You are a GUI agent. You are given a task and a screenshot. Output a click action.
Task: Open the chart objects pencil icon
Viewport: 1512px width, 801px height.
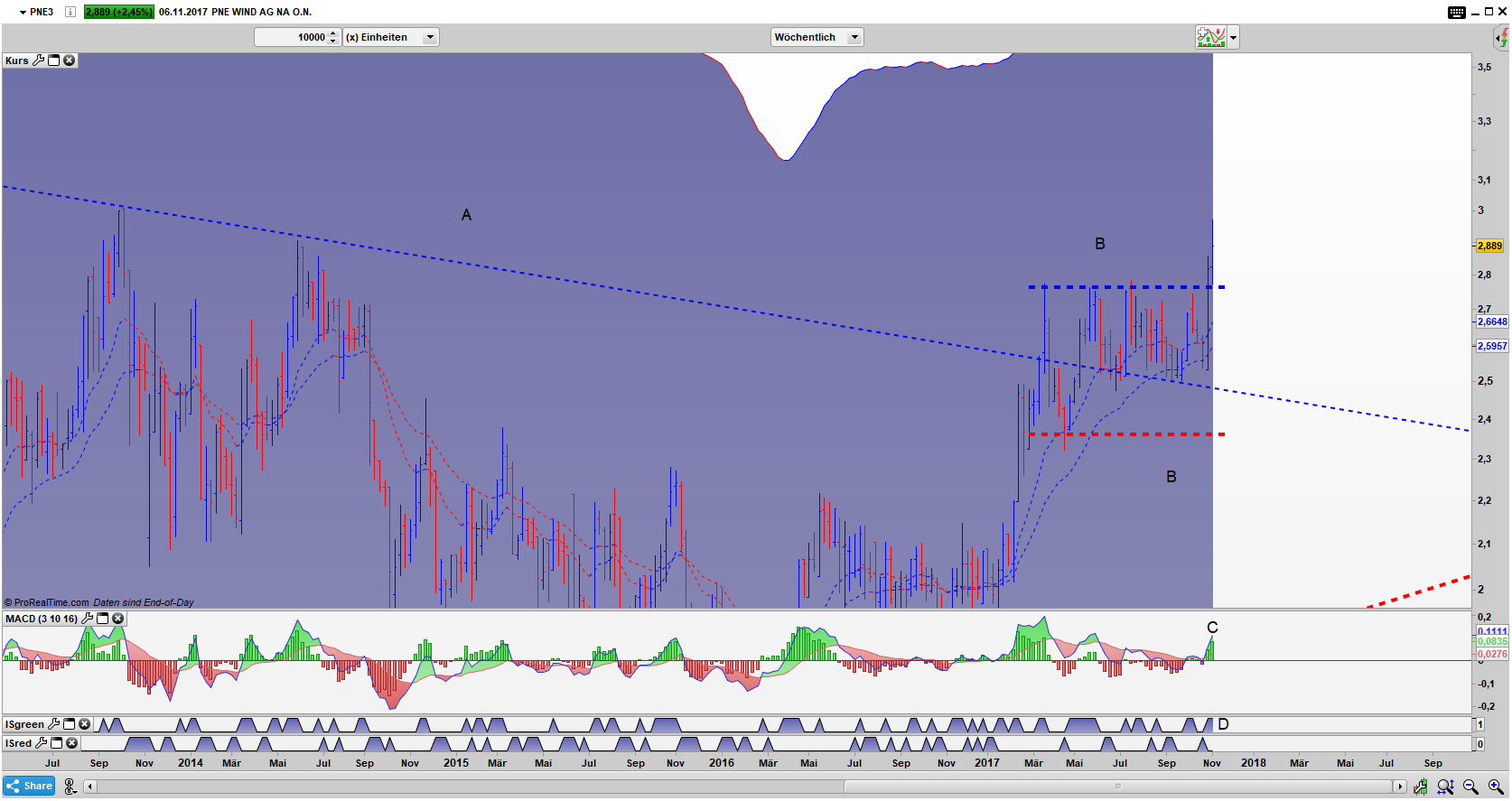[1421, 787]
